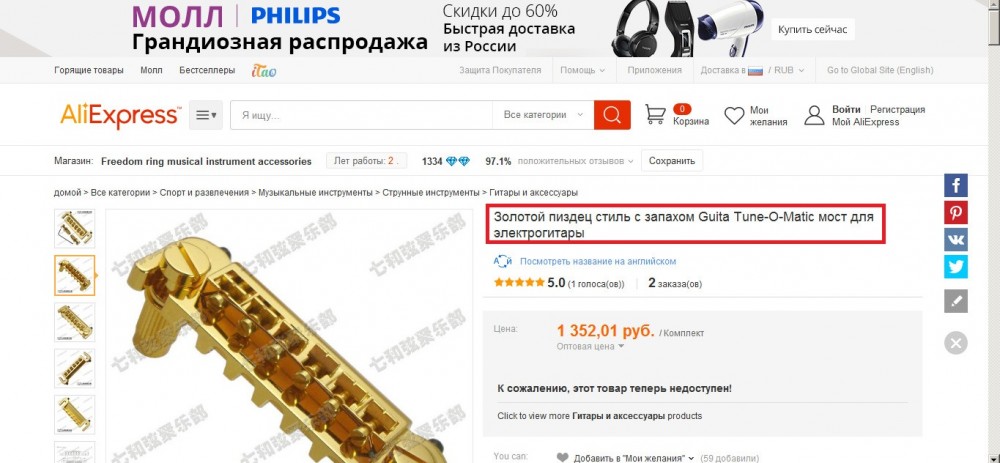This screenshot has width=1000, height=463.
Task: Click the user account profile icon
Action: click(814, 115)
